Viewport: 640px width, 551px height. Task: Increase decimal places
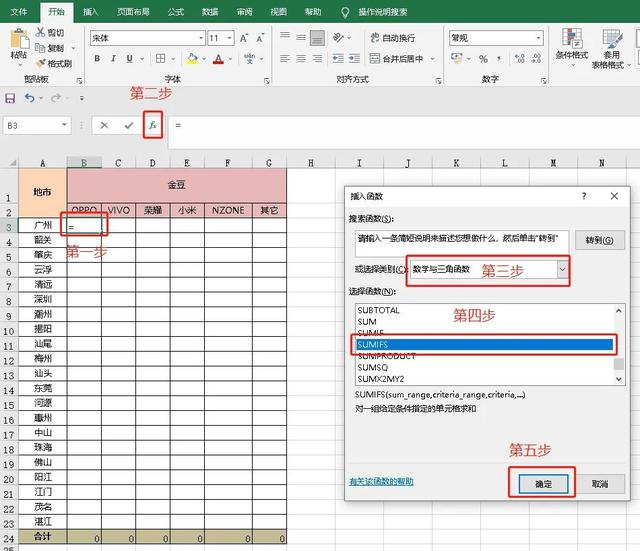[x=520, y=59]
